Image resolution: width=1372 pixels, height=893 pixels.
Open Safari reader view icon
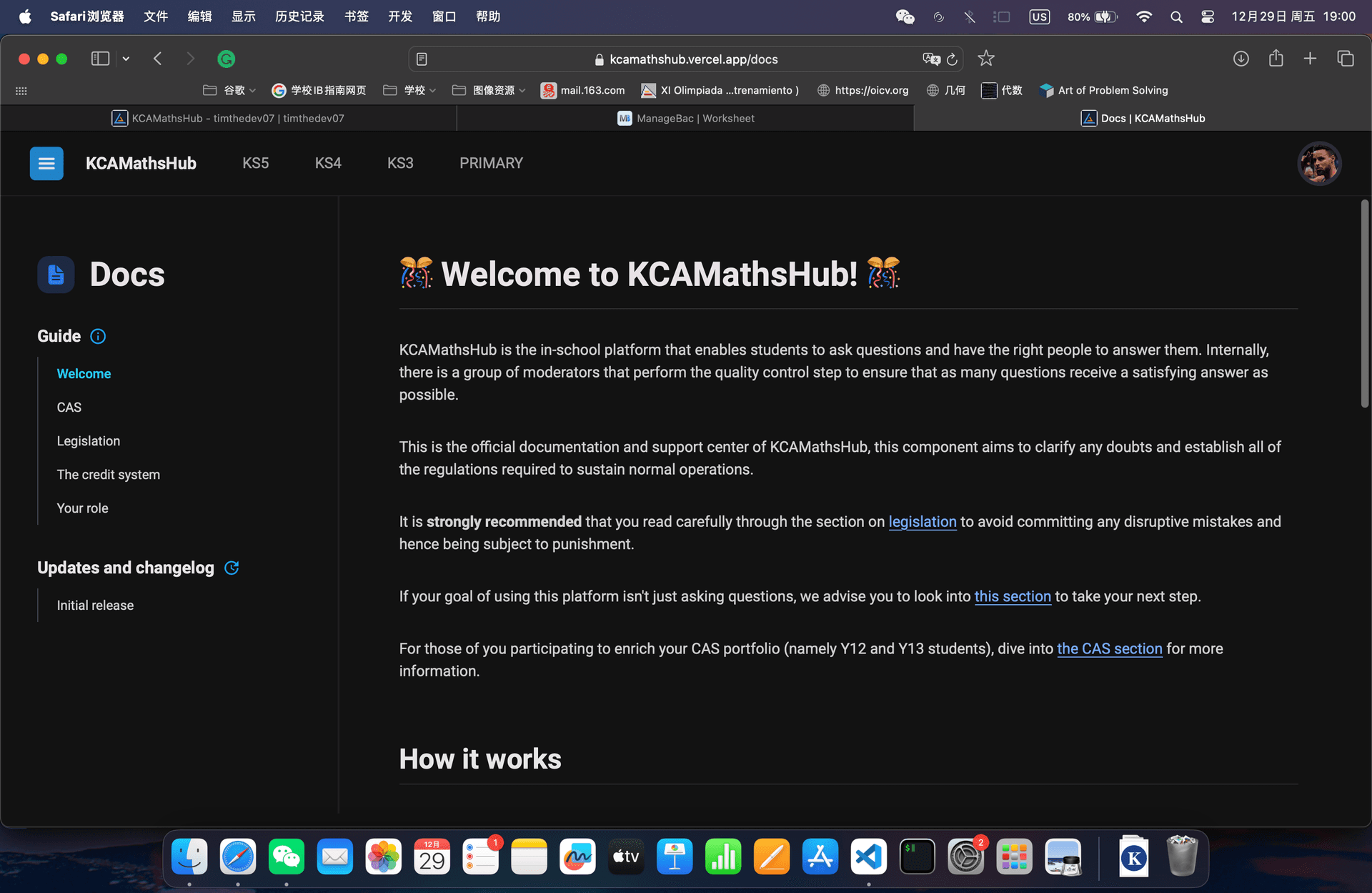(x=422, y=59)
